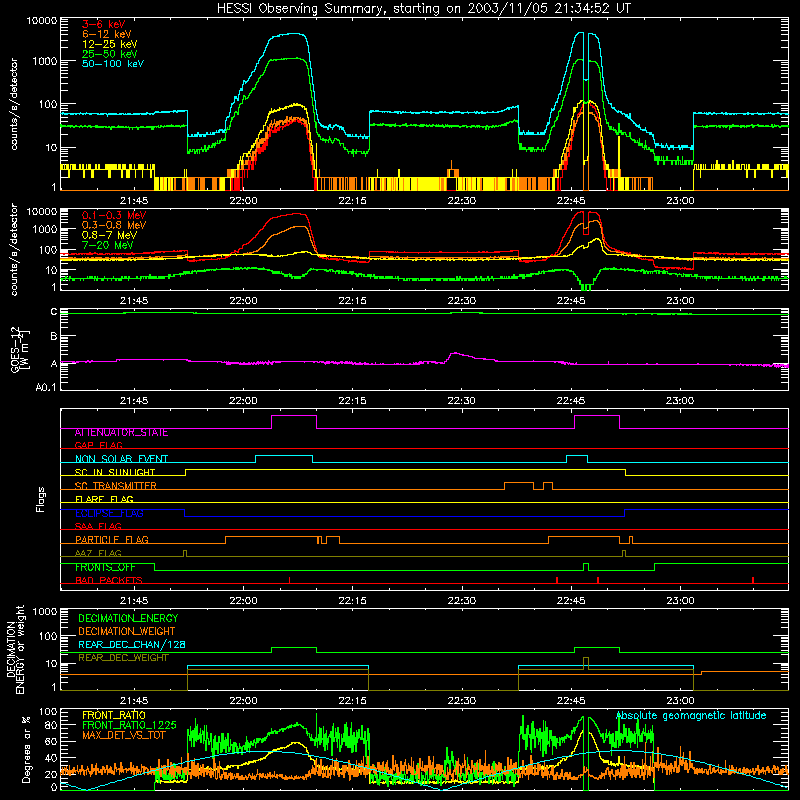800x800 pixels.
Task: Click the ATTENUATOR_STATE flag label
Action: pyautogui.click(x=121, y=433)
